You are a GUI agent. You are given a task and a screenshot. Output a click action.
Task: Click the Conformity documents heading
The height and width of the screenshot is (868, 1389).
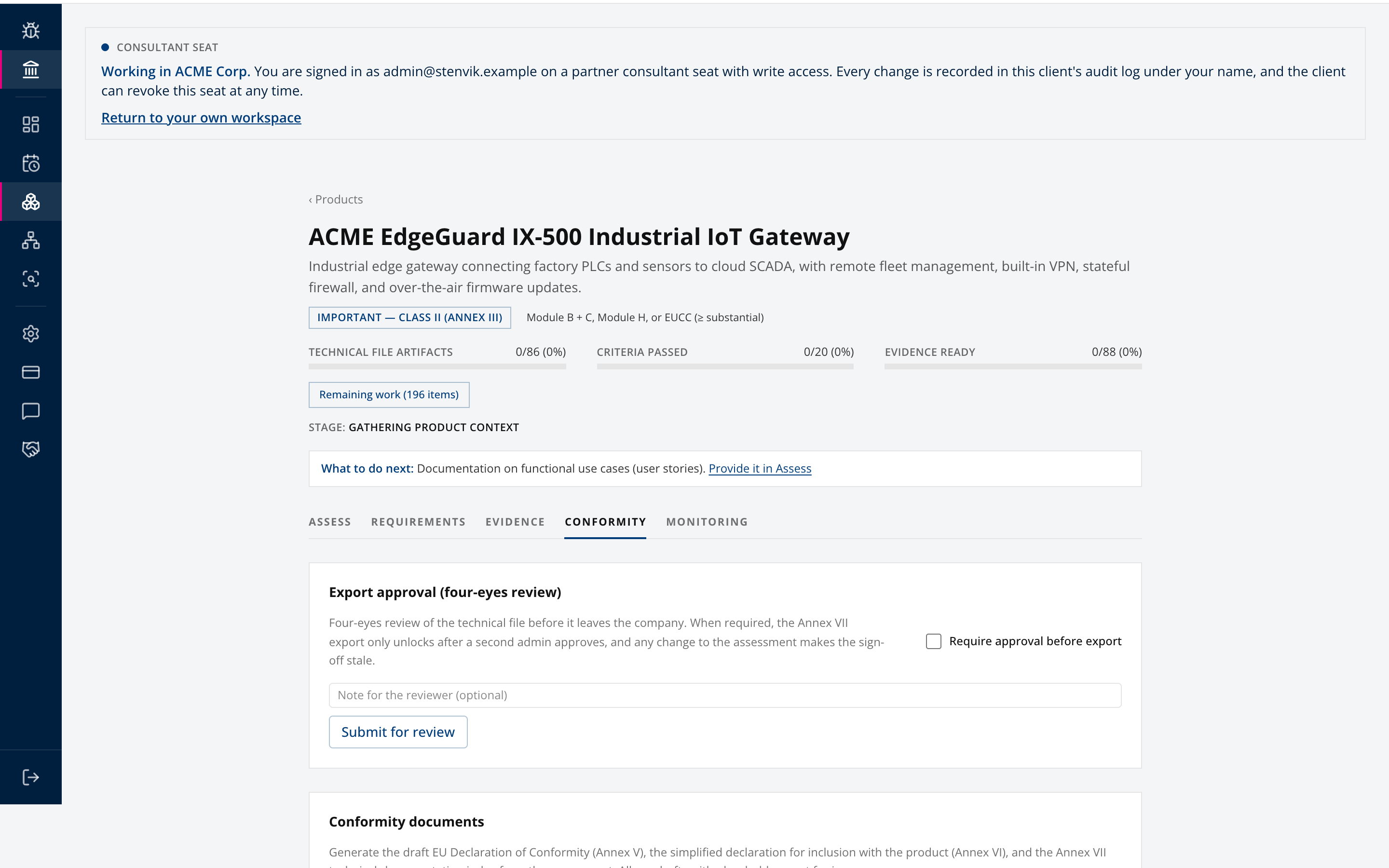click(x=407, y=822)
